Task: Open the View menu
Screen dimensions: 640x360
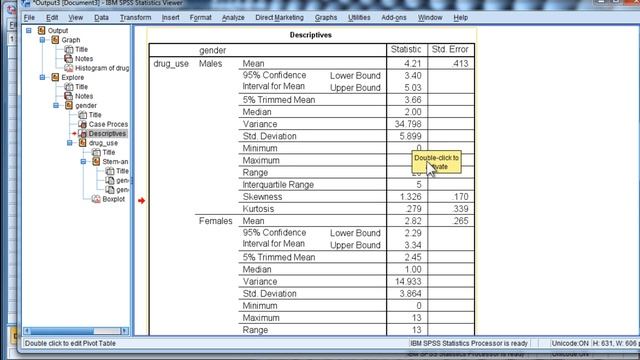Action: 76,18
